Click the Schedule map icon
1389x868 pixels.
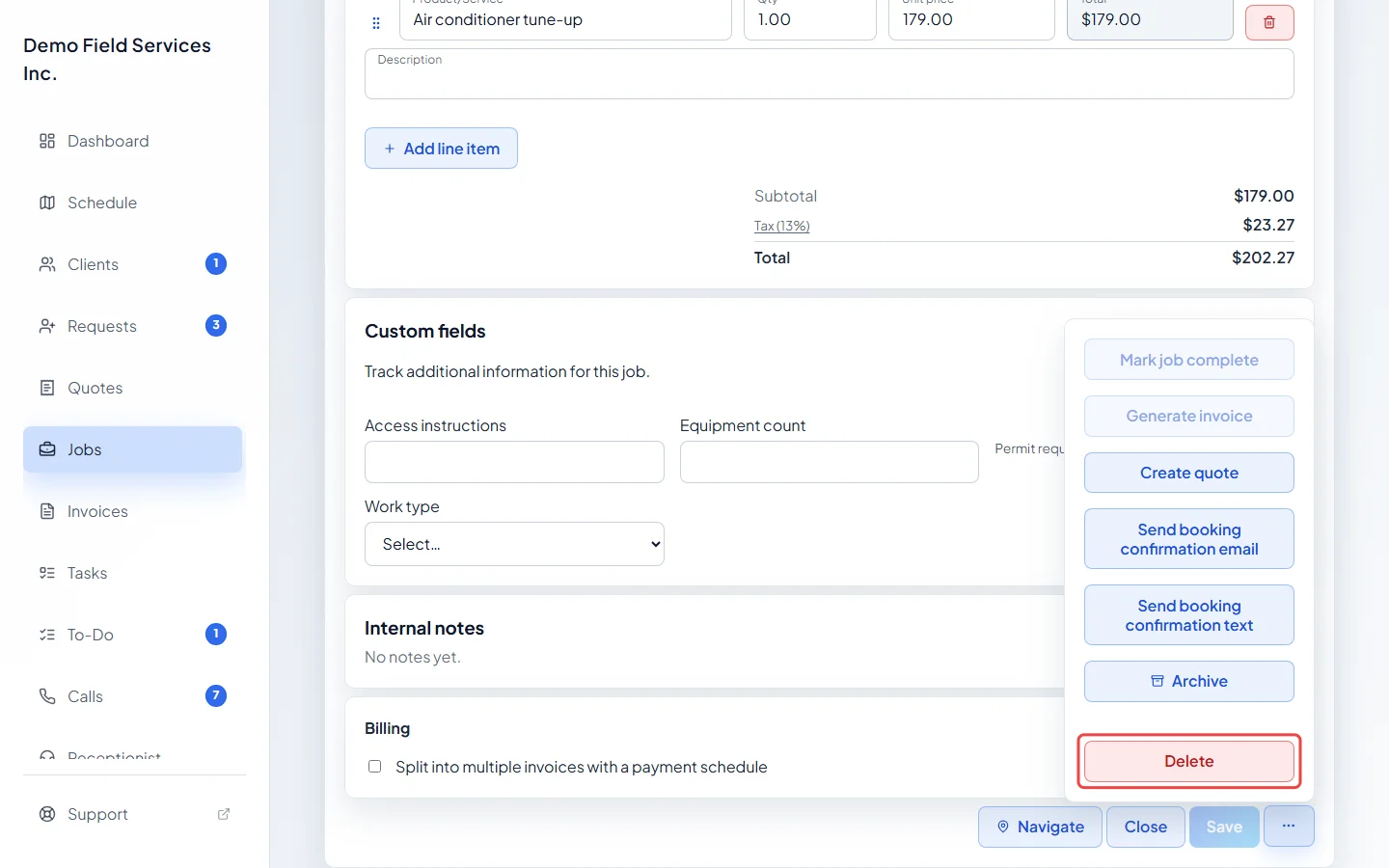coord(47,203)
